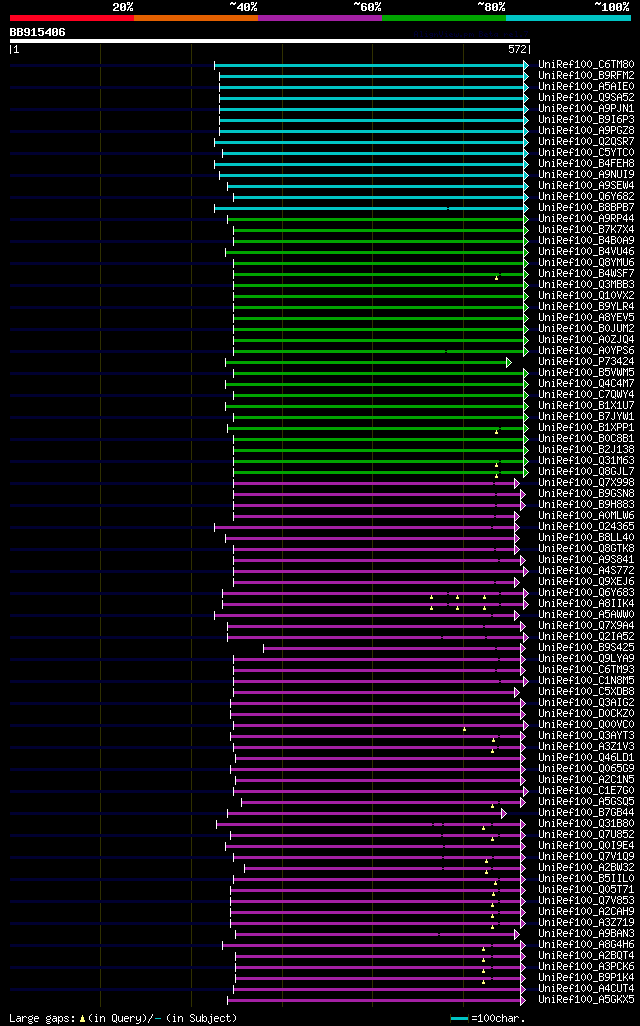Click the yellow gap marker on B1XPP1 row
The width and height of the screenshot is (640, 1026).
[x=497, y=432]
